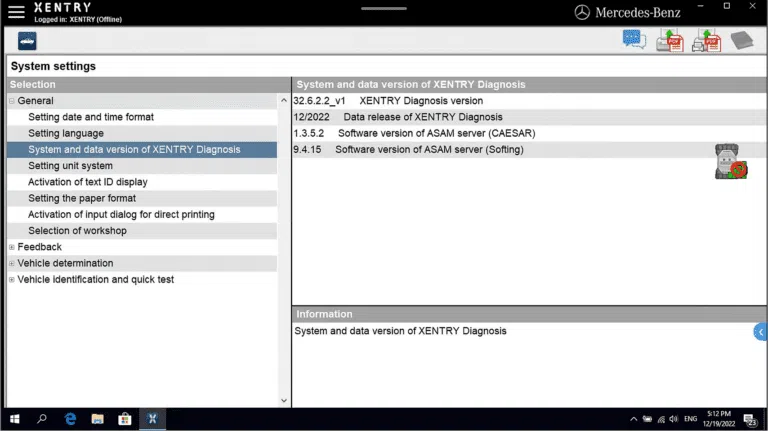Click the print to PDF printer icon
Image resolution: width=768 pixels, height=431 pixels.
click(706, 40)
